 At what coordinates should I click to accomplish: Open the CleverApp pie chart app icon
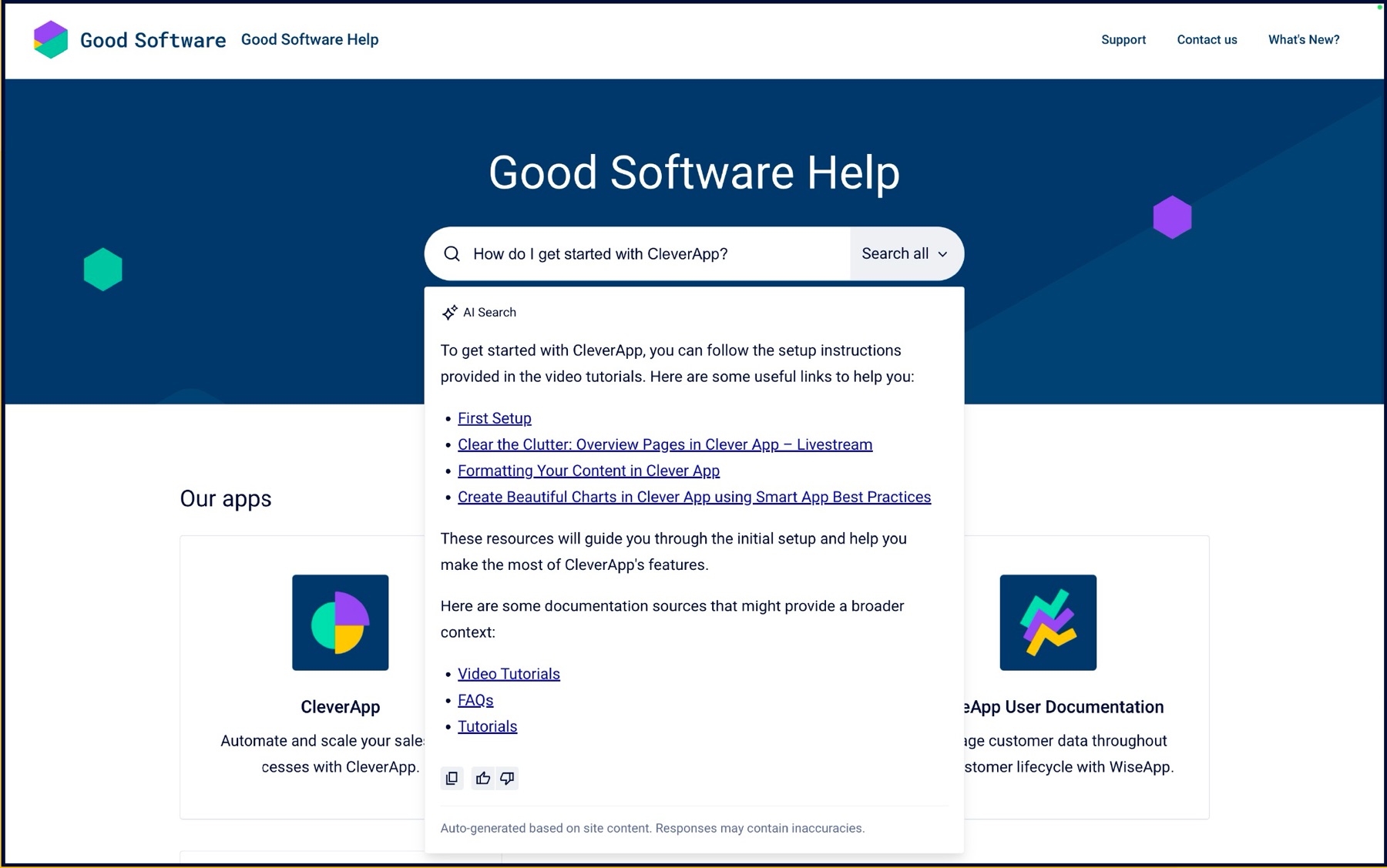click(340, 622)
